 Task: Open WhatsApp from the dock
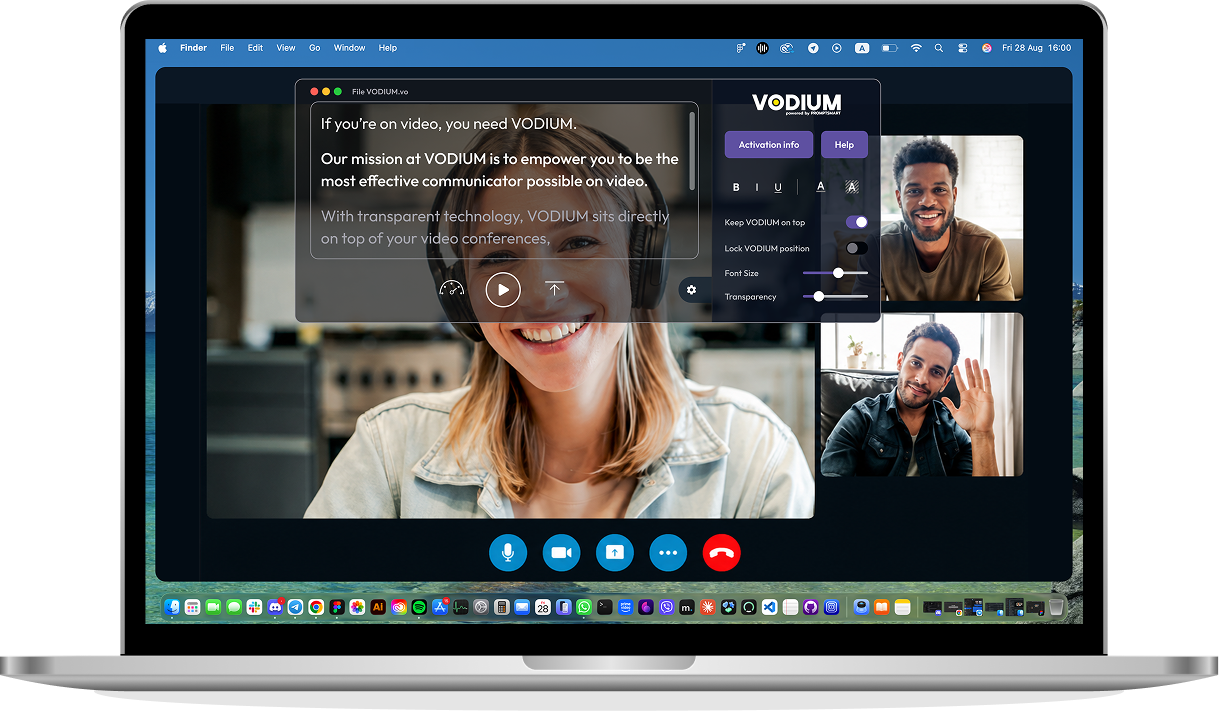tap(584, 607)
